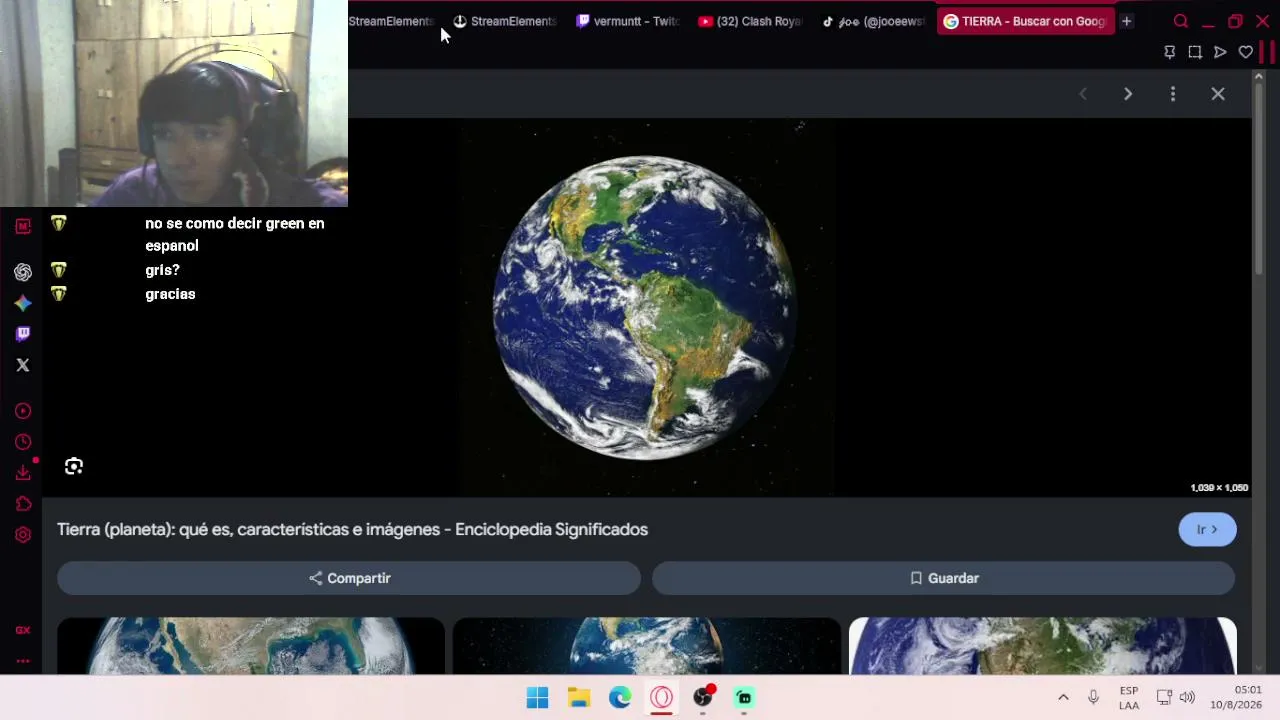Show hidden system tray icons
The image size is (1280, 720).
click(x=1063, y=698)
